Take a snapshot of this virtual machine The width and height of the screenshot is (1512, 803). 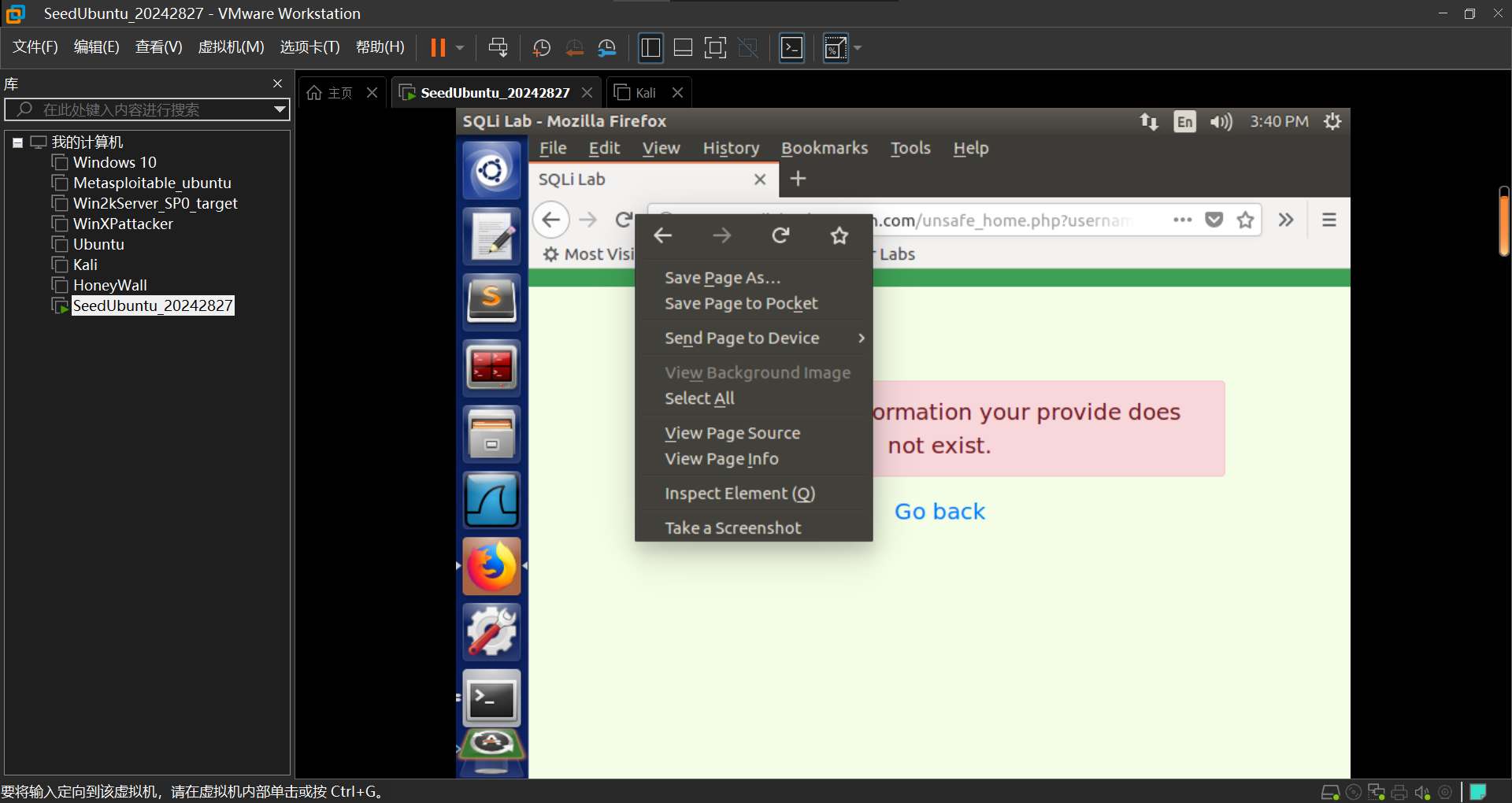pos(542,48)
